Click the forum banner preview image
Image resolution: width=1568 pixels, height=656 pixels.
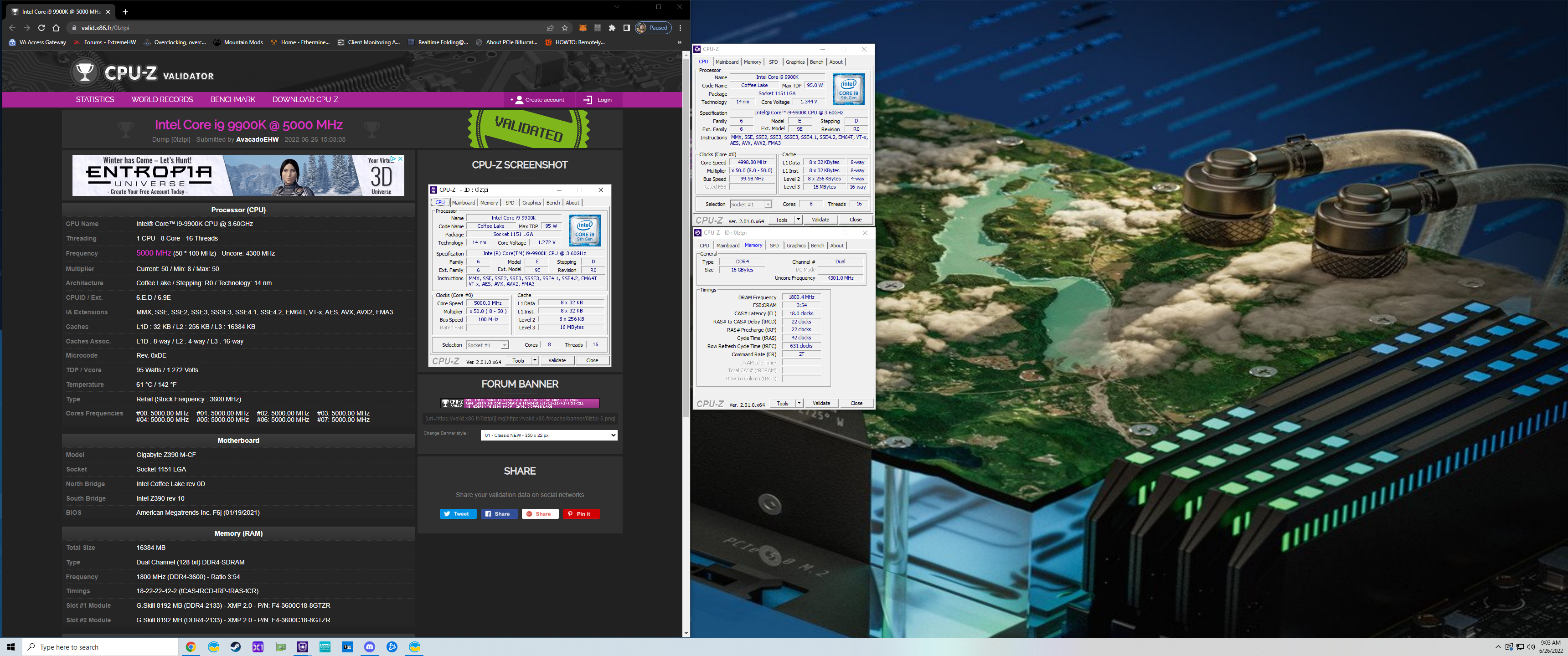click(x=520, y=403)
